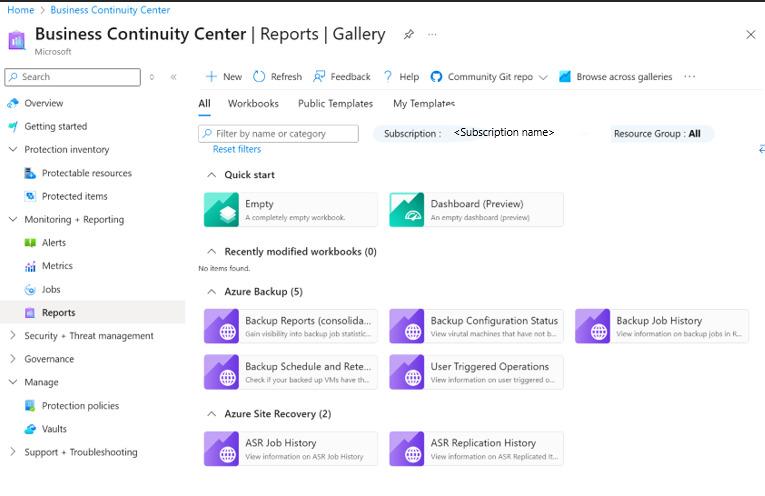
Task: Close the Reports Gallery blade
Action: coord(750,35)
